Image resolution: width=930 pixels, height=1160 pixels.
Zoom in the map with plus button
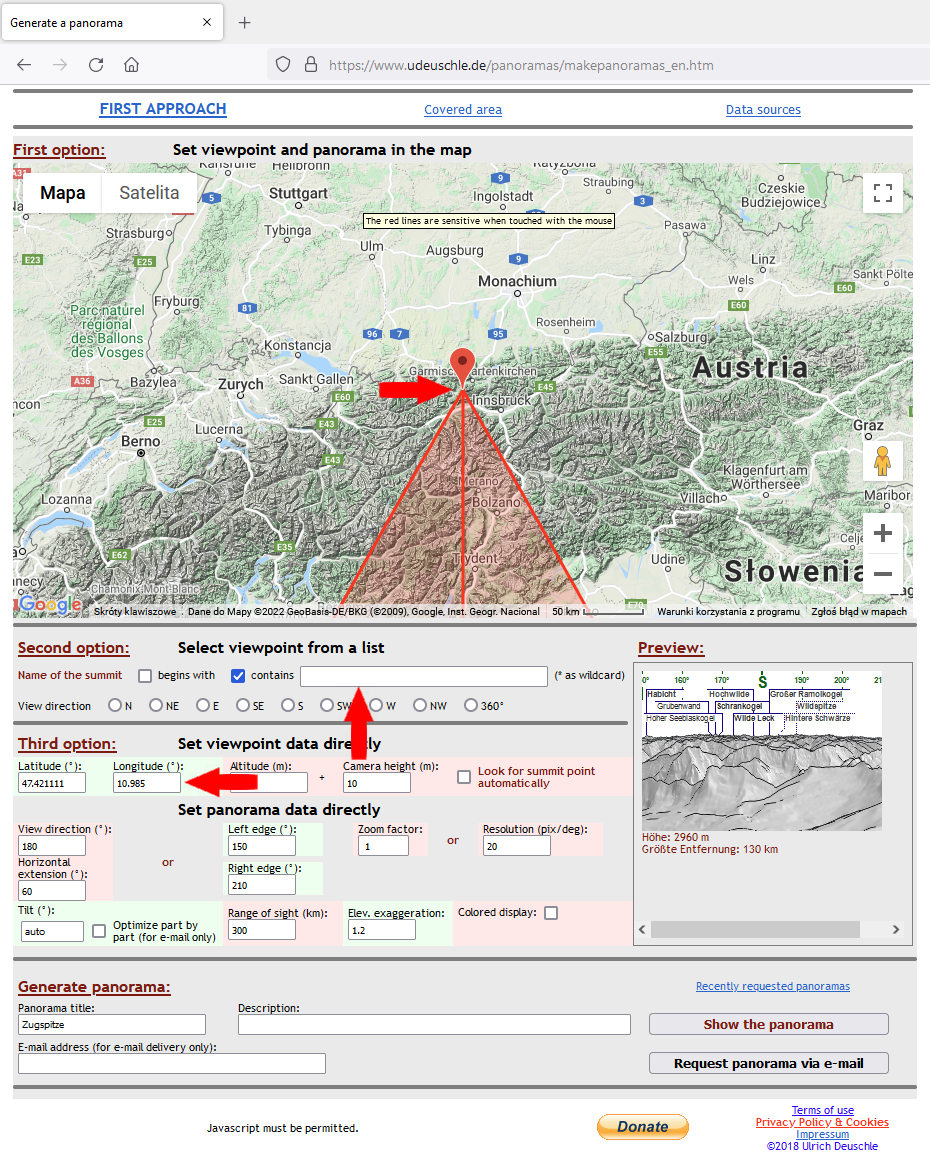click(882, 534)
